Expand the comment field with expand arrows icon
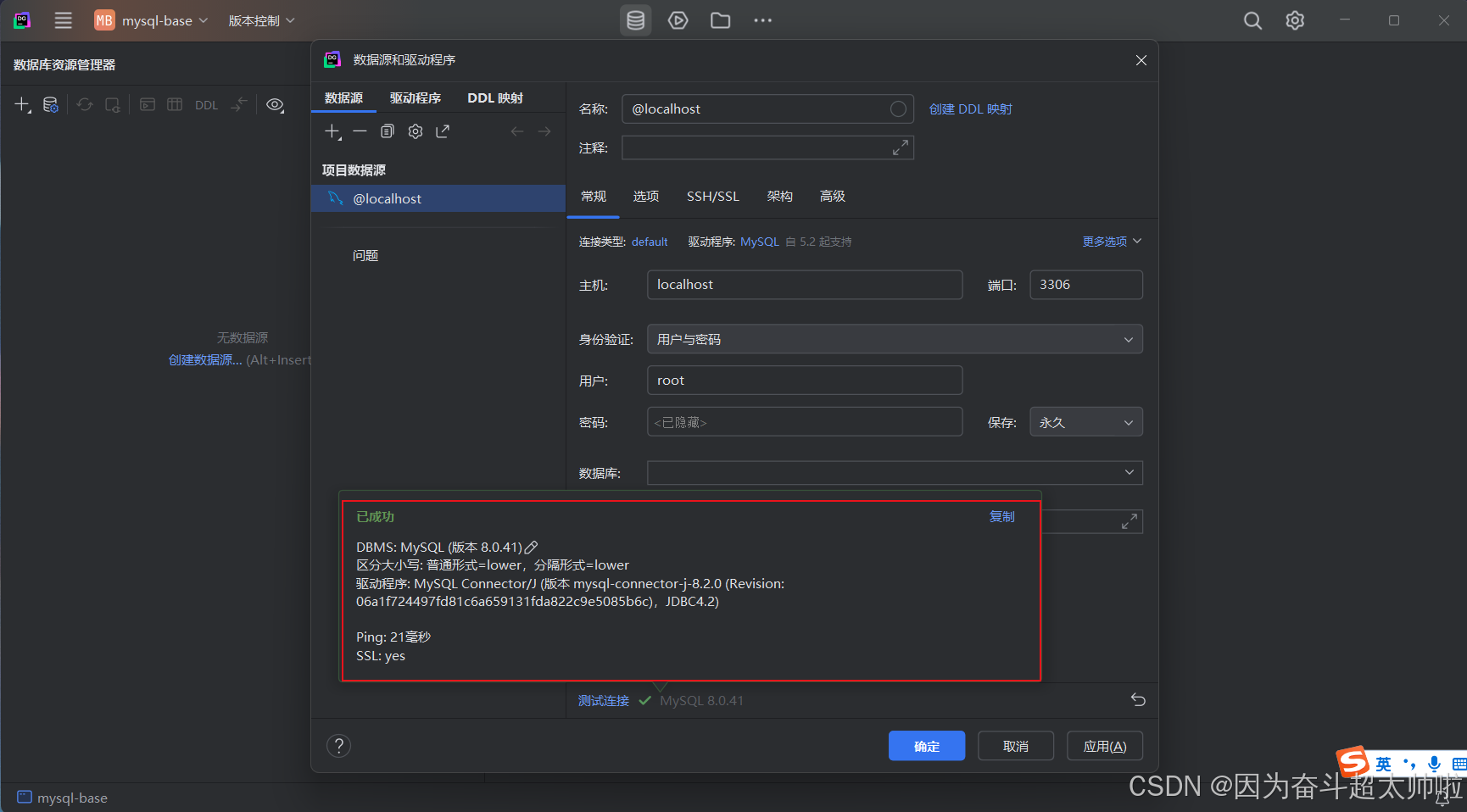Screen dimensions: 1467x812 (901, 147)
